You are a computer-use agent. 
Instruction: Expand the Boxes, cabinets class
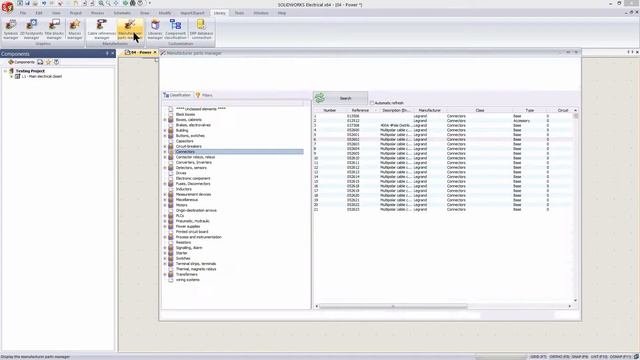165,120
